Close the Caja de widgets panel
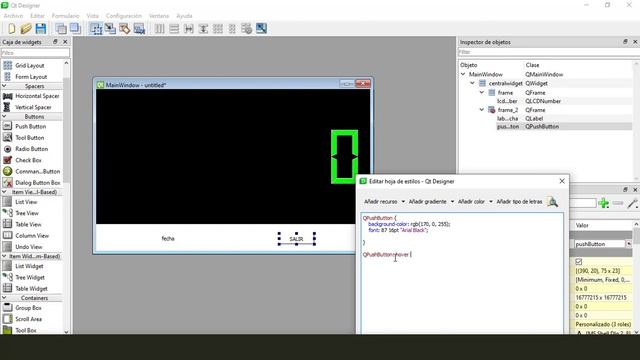This screenshot has width=640, height=360. click(65, 42)
